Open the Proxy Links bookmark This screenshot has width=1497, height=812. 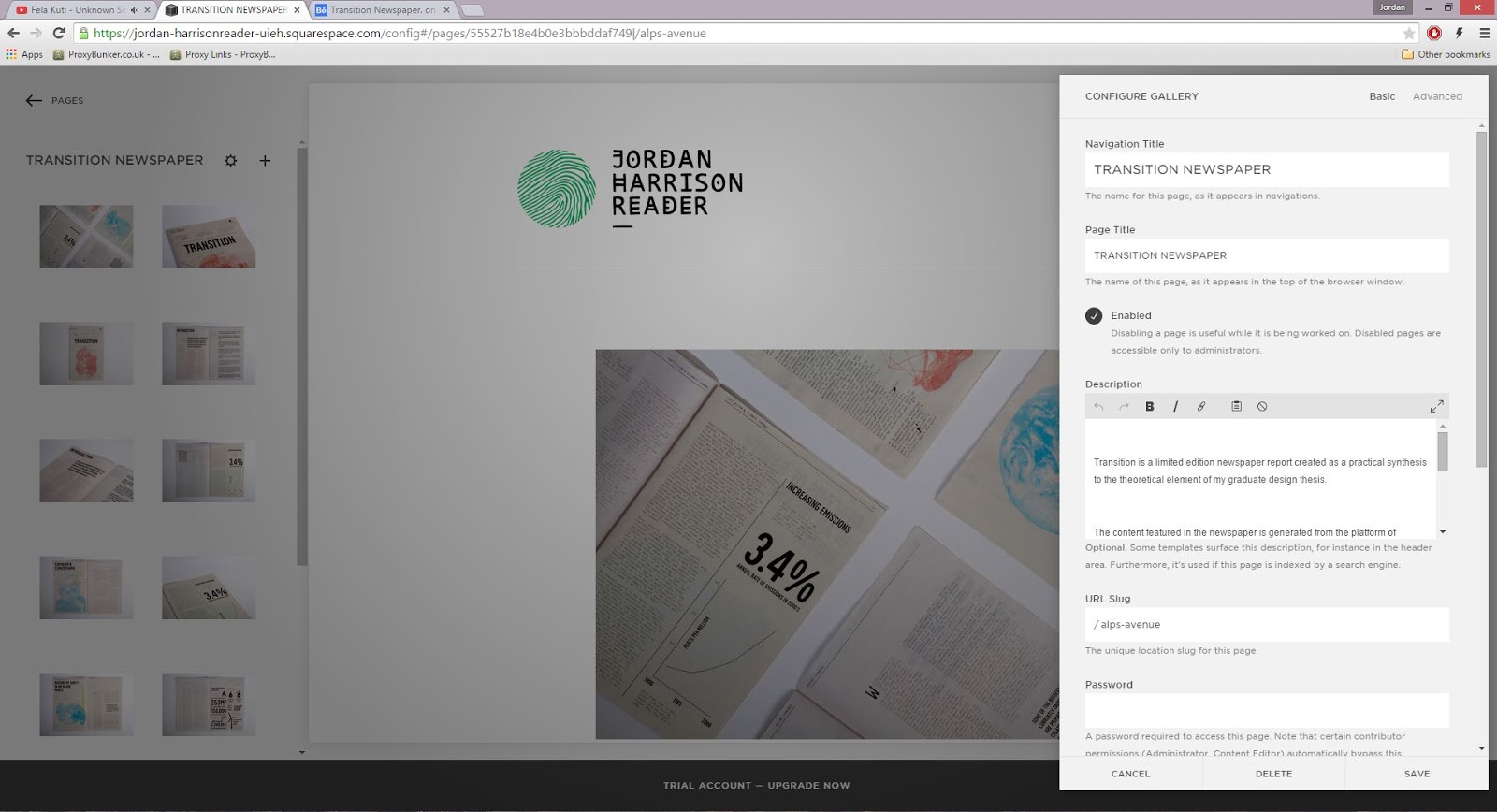[x=223, y=54]
